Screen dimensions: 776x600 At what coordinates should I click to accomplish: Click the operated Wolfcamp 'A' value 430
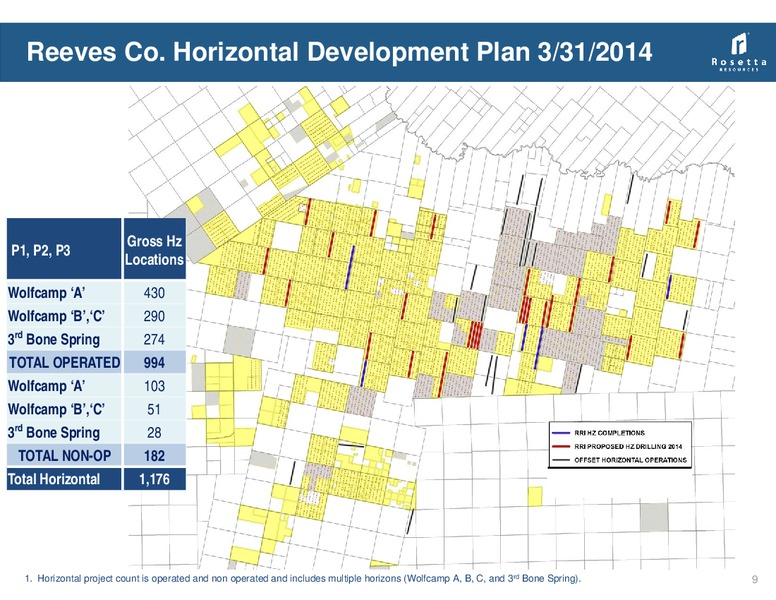154,293
